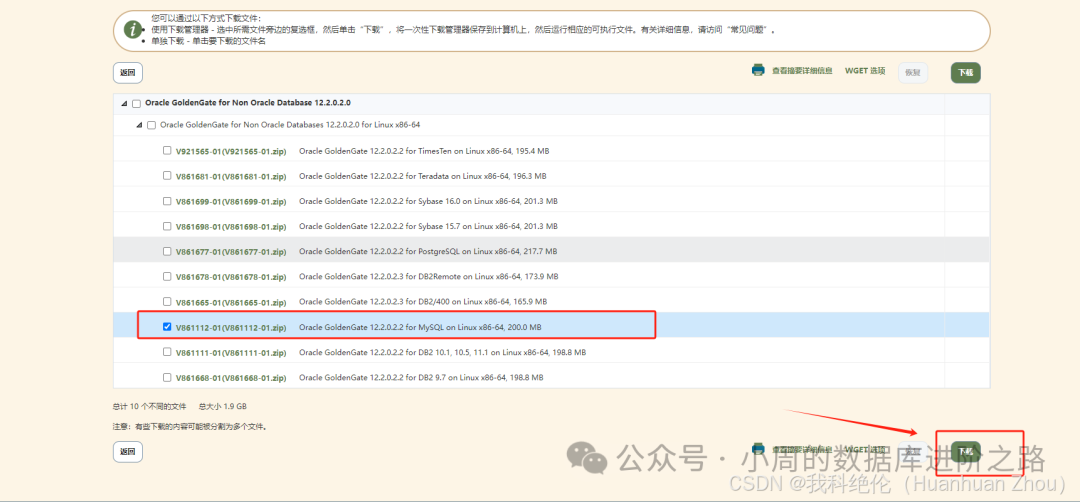Check the V861111-01 DB2 10.1 checkbox
This screenshot has width=1080, height=502.
(167, 352)
